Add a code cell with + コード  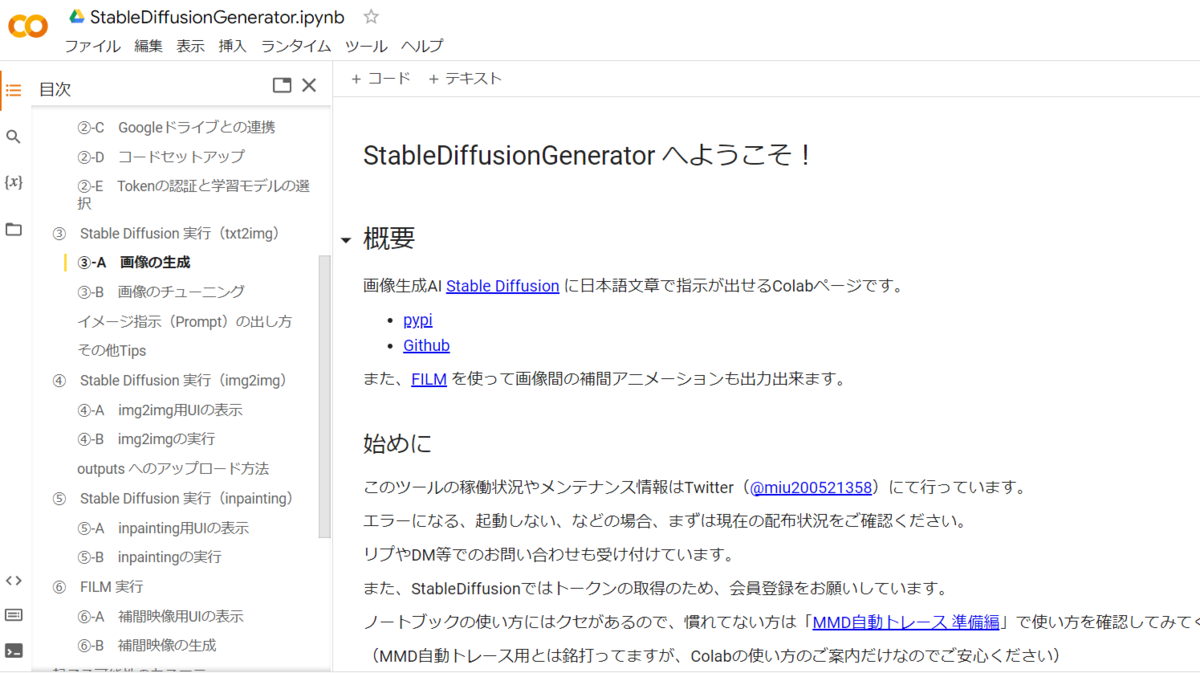(x=381, y=78)
